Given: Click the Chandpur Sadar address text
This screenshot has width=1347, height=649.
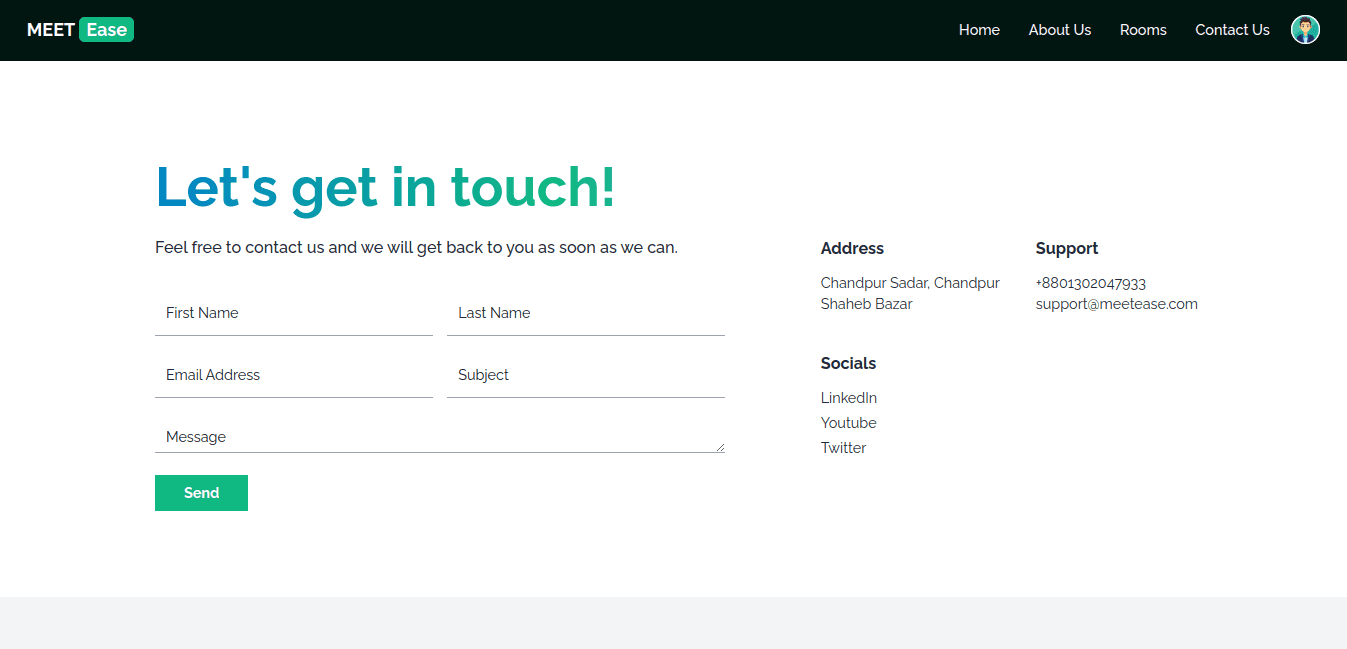Looking at the screenshot, I should click(909, 283).
